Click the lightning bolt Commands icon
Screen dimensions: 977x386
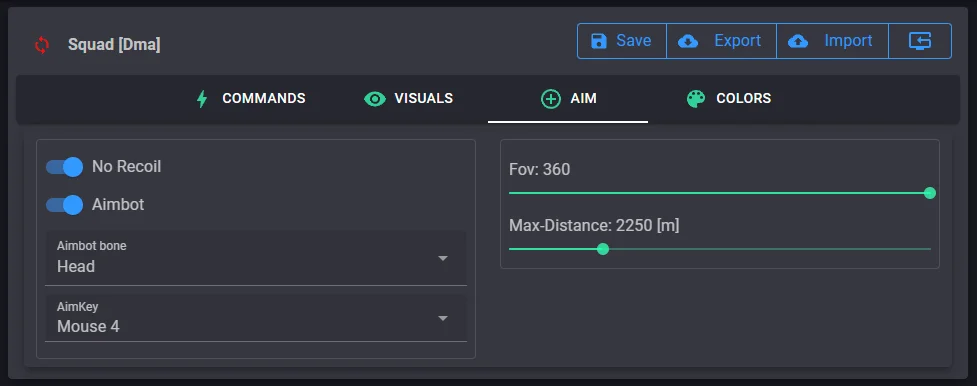(202, 99)
